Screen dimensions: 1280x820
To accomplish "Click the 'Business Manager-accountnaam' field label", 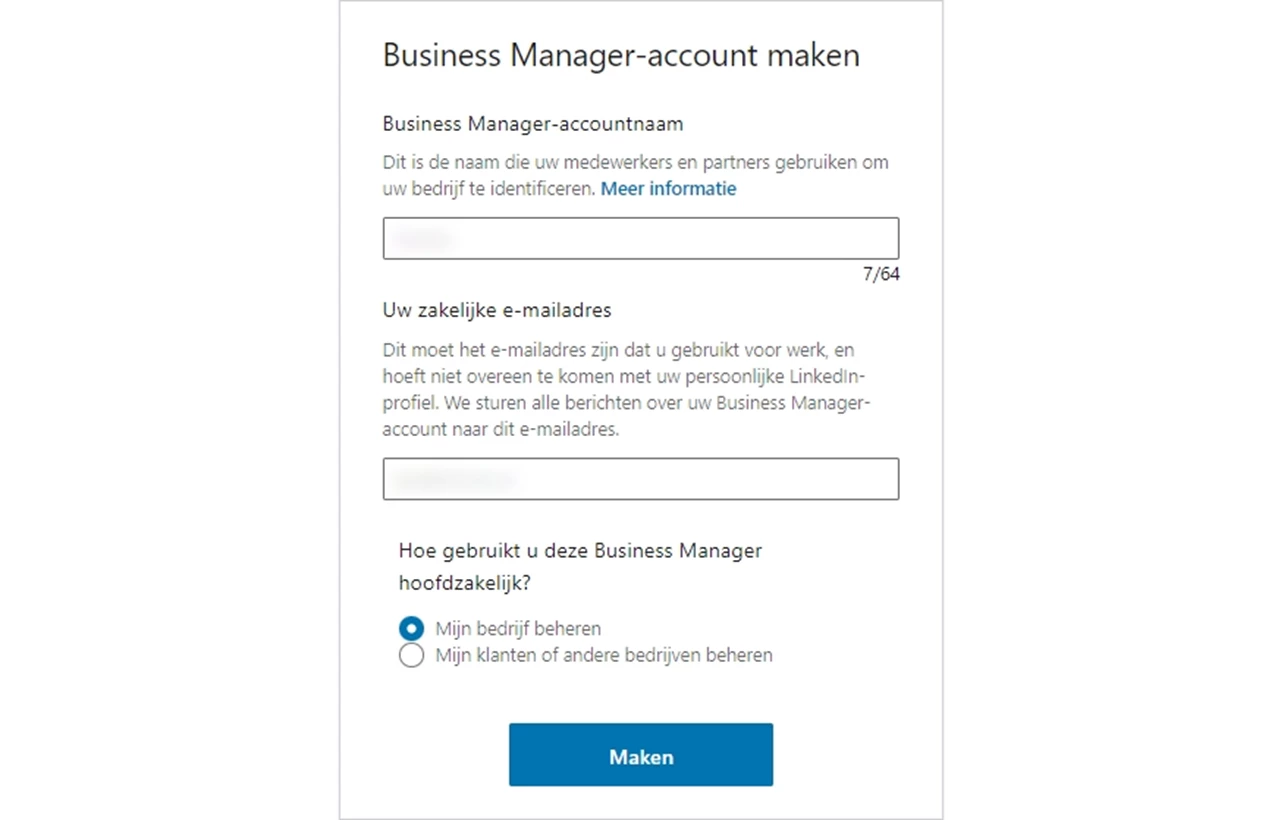I will [x=533, y=124].
